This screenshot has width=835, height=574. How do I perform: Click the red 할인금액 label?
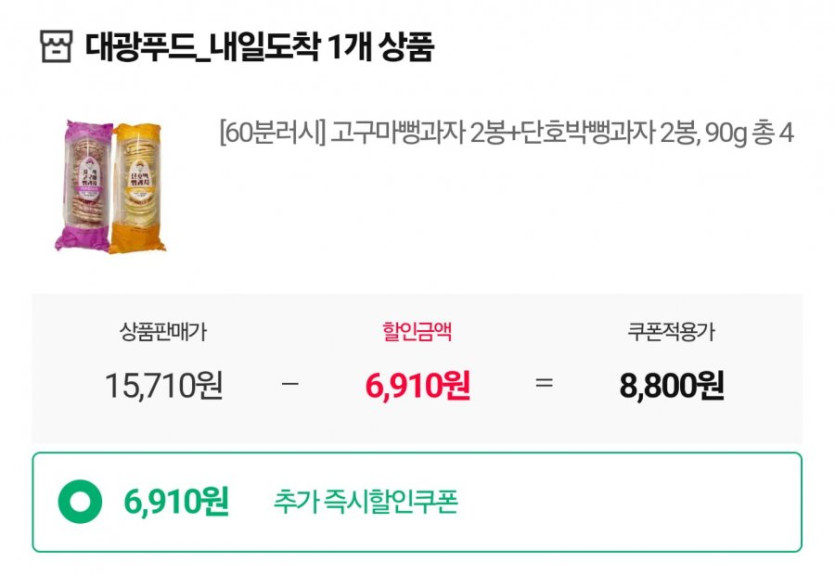click(417, 333)
